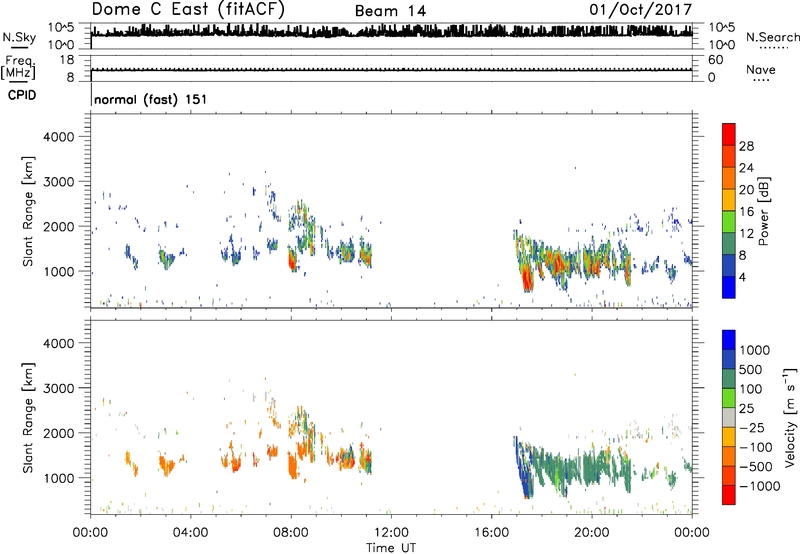Select the '−1000' label on the Velocity colorbar
The height and width of the screenshot is (554, 800).
[x=759, y=486]
